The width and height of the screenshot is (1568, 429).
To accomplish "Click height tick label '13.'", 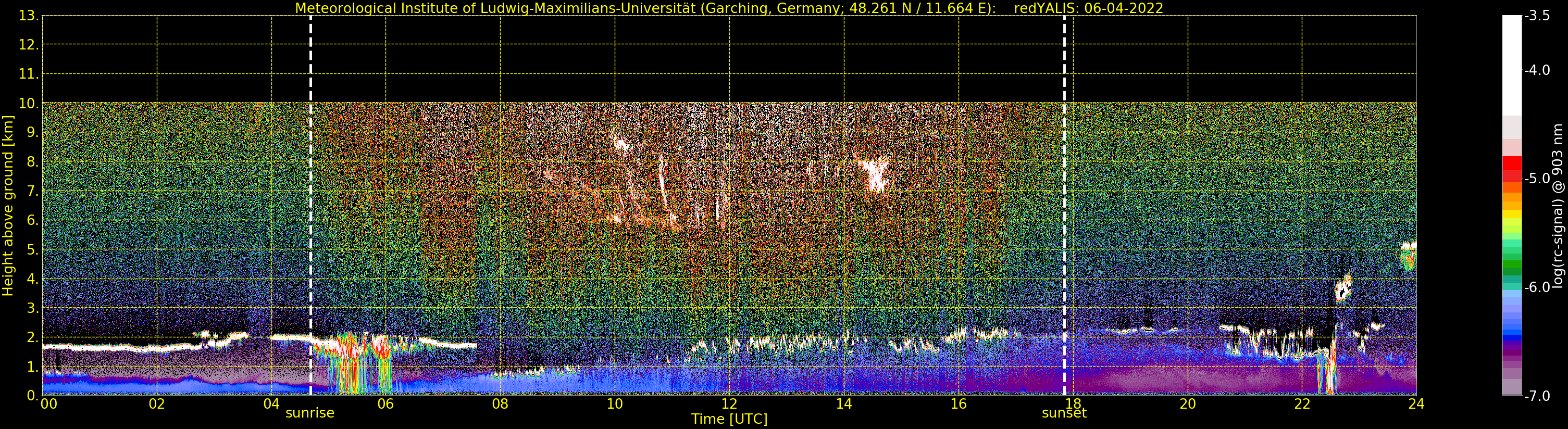I will point(29,16).
